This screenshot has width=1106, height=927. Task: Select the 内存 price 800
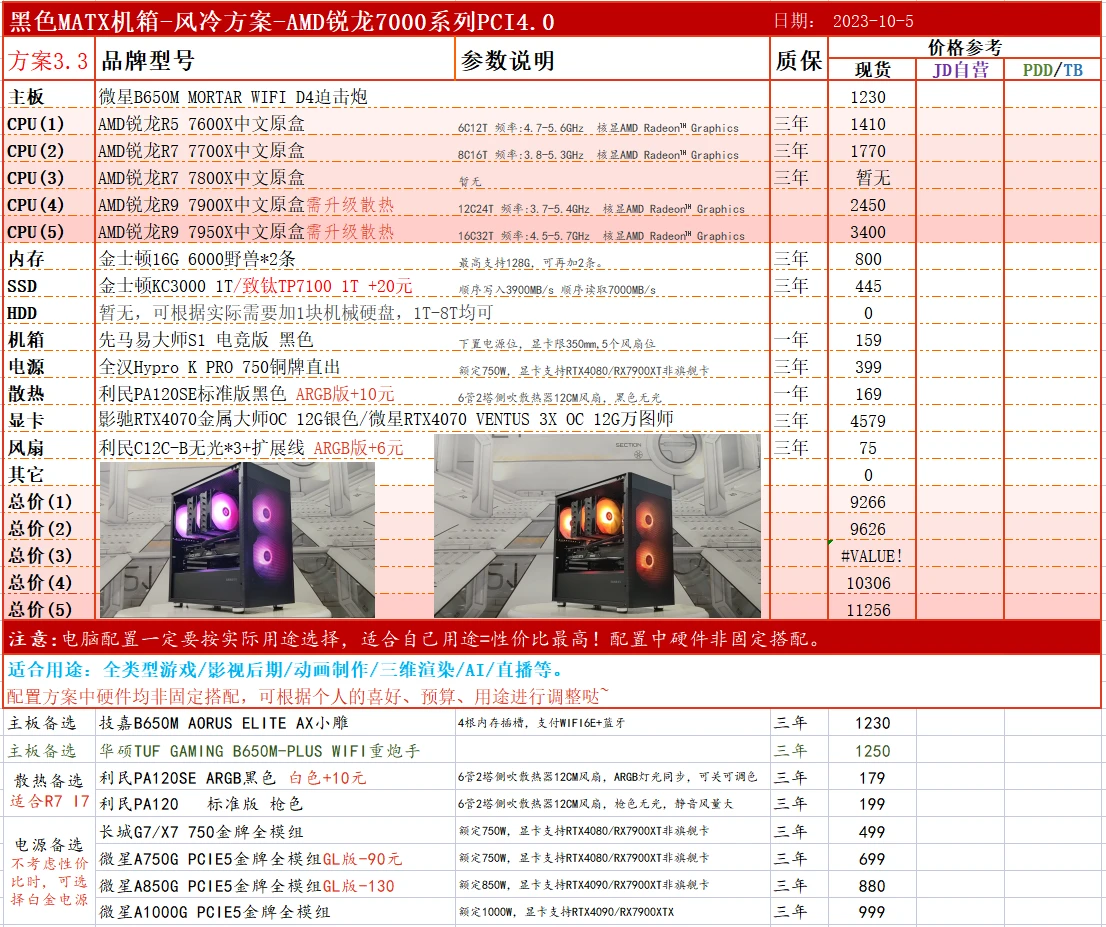click(868, 259)
